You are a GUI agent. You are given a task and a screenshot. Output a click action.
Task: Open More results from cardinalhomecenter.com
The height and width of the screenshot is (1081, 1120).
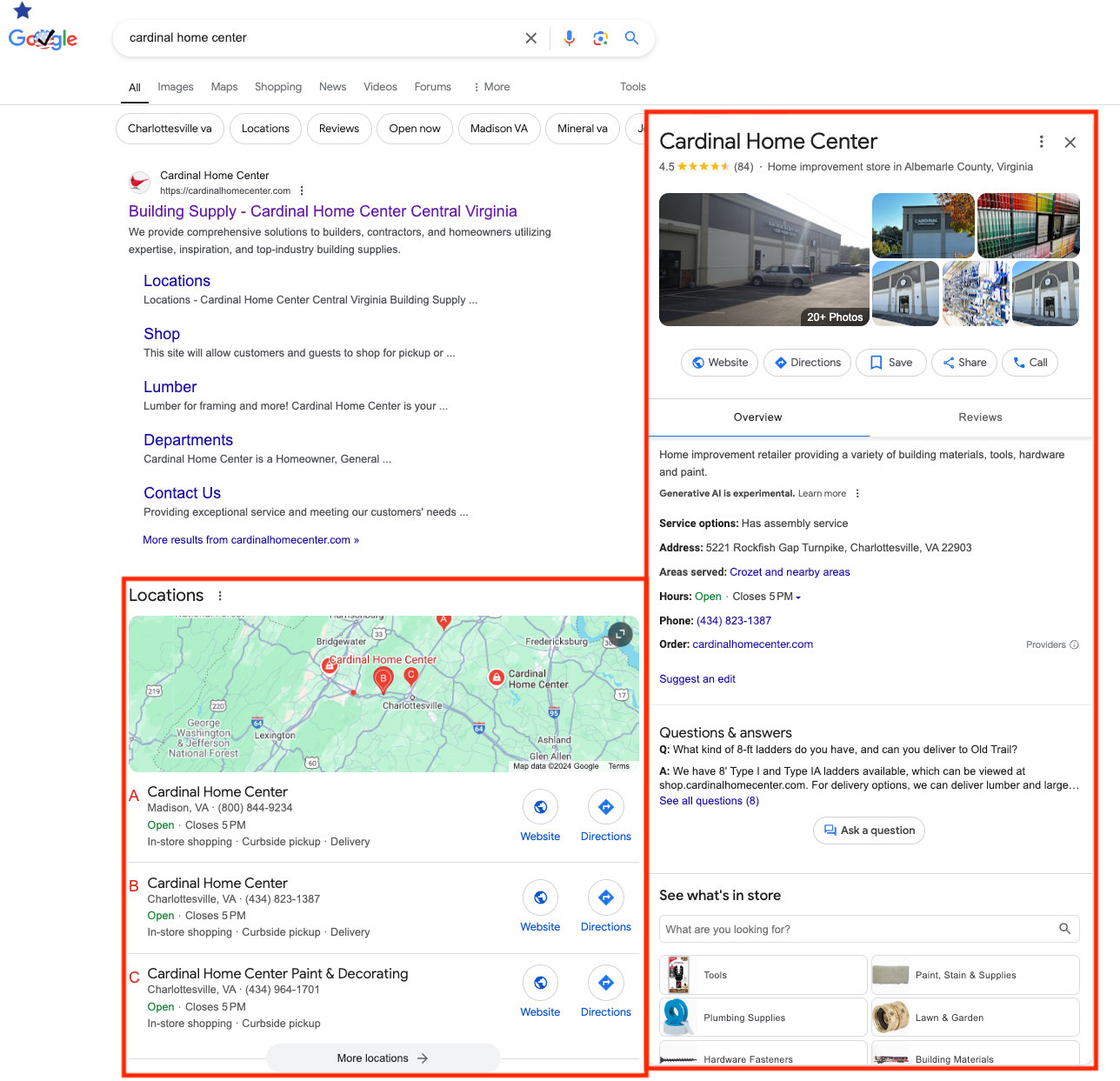coord(250,540)
